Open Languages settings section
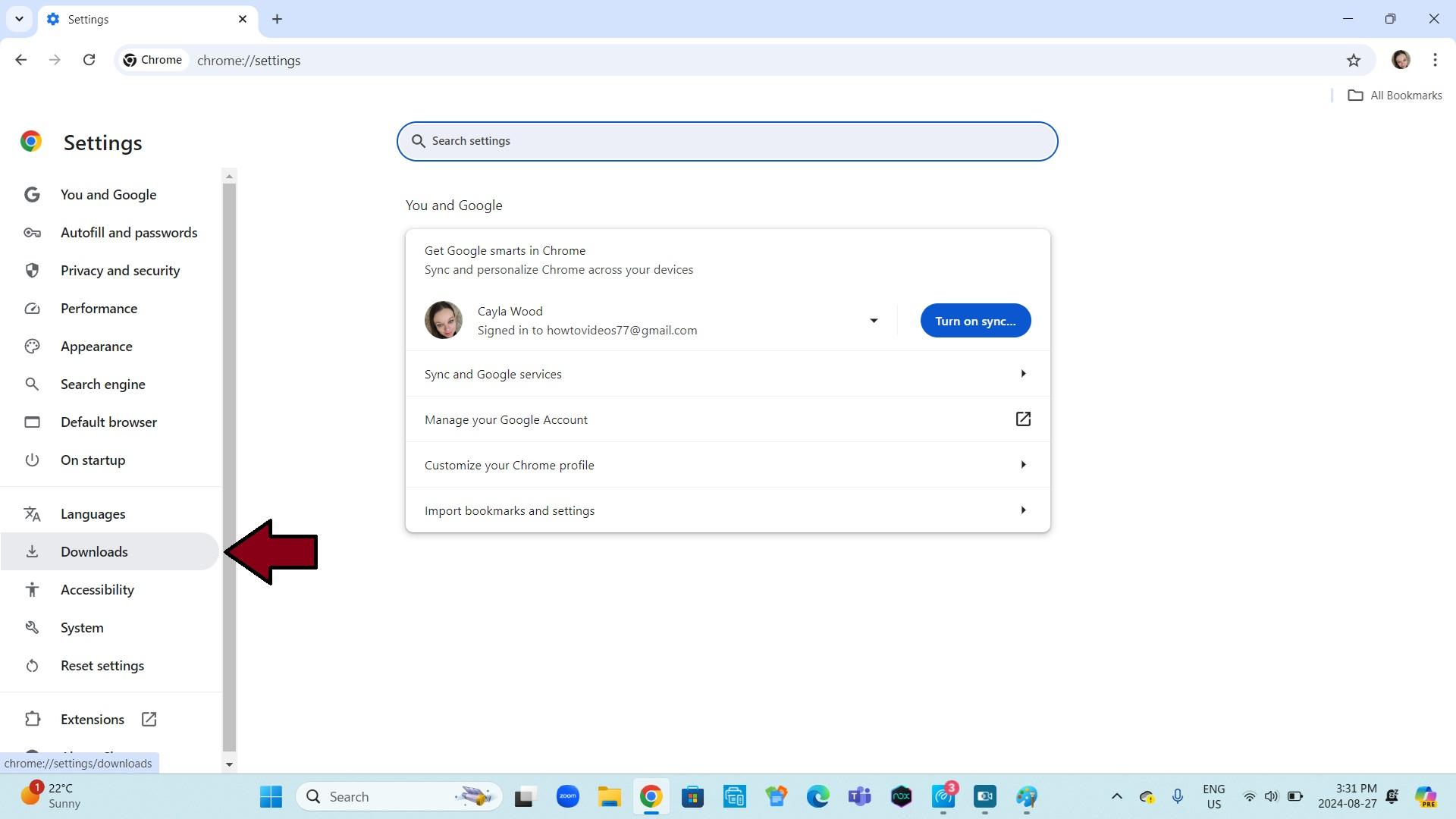 [x=110, y=514]
